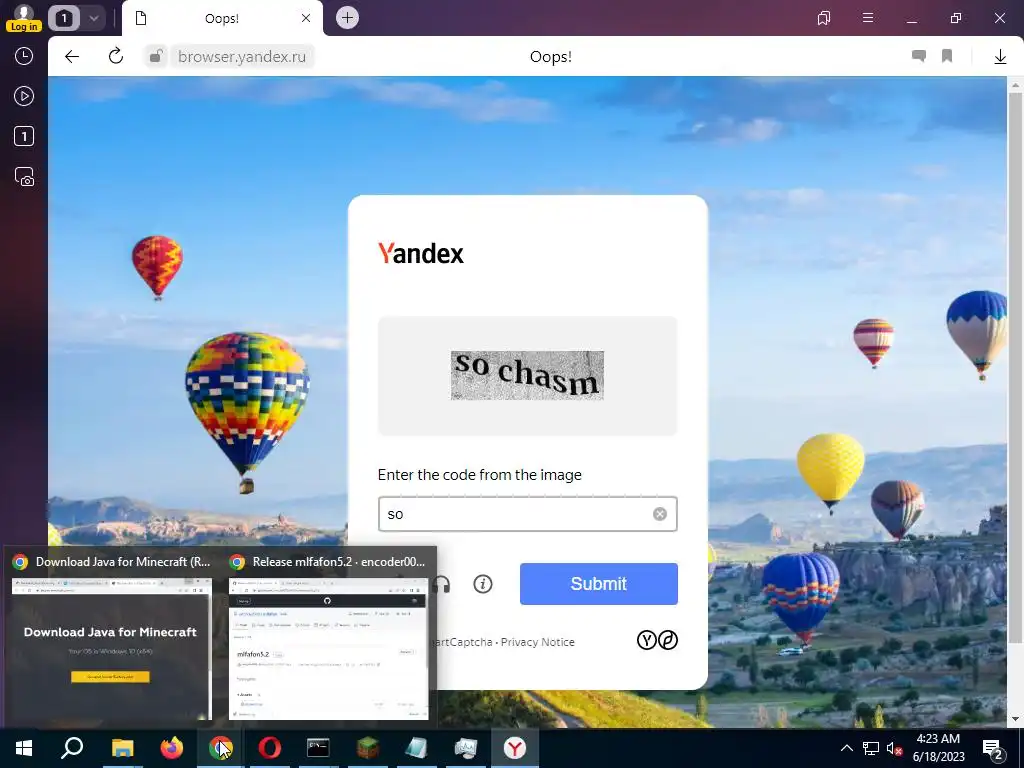
Task: Open Minecraft grass block taskbar icon
Action: tap(367, 748)
